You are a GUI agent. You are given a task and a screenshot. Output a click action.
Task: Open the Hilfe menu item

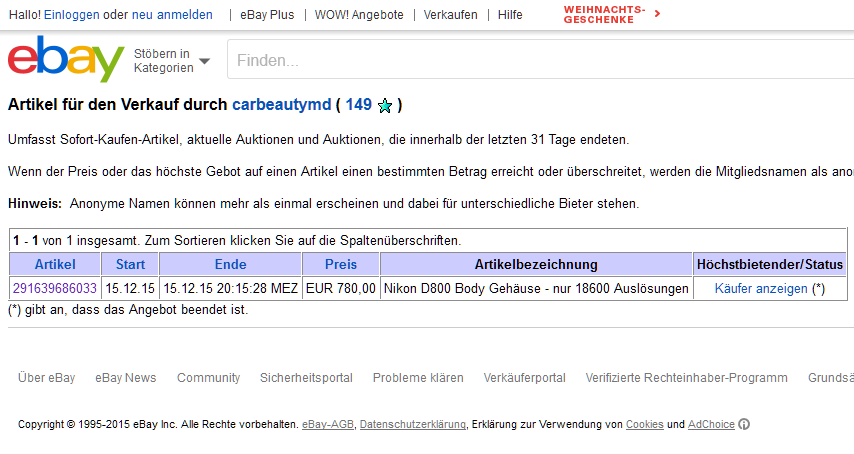[510, 15]
